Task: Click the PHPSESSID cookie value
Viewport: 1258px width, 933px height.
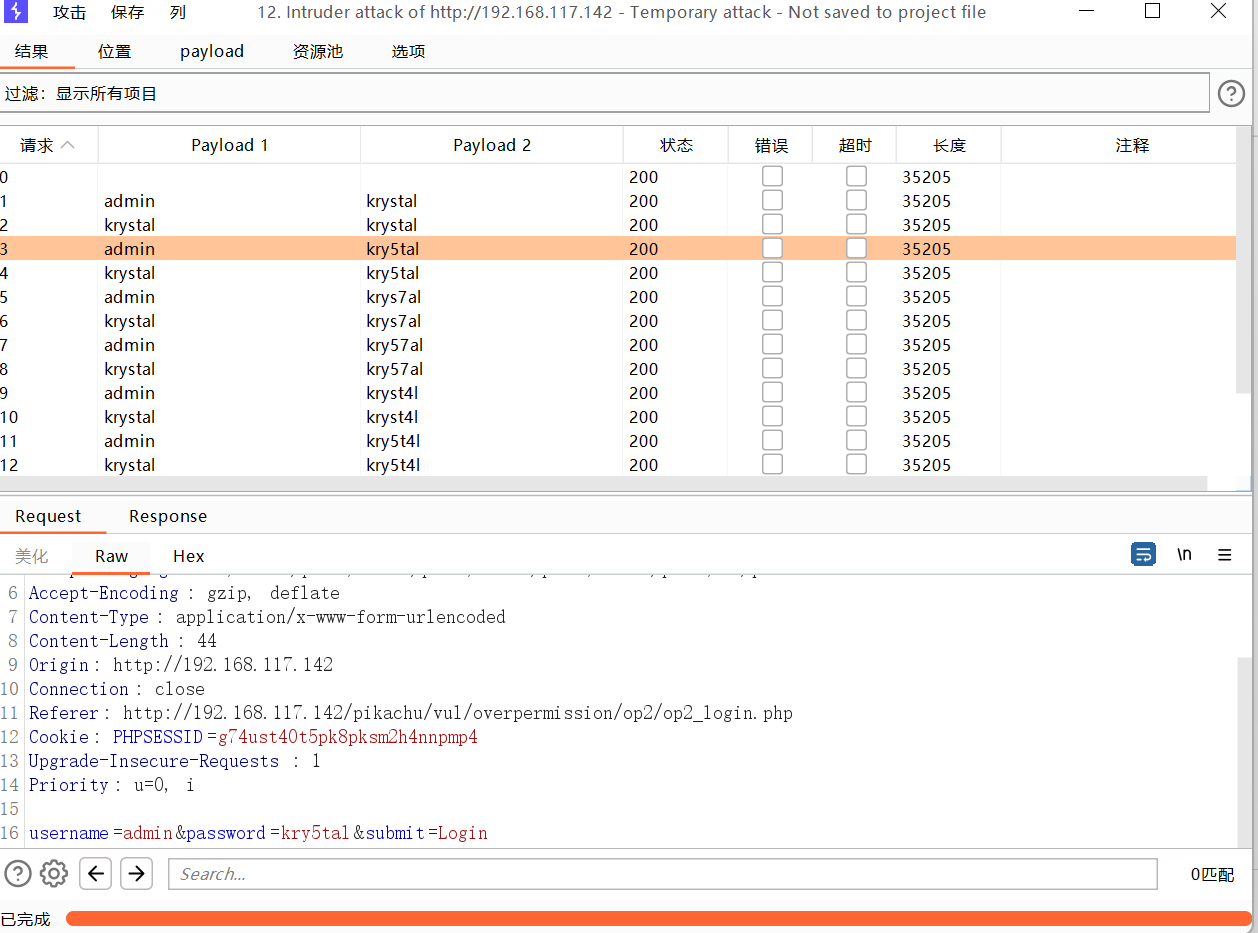Action: click(348, 737)
